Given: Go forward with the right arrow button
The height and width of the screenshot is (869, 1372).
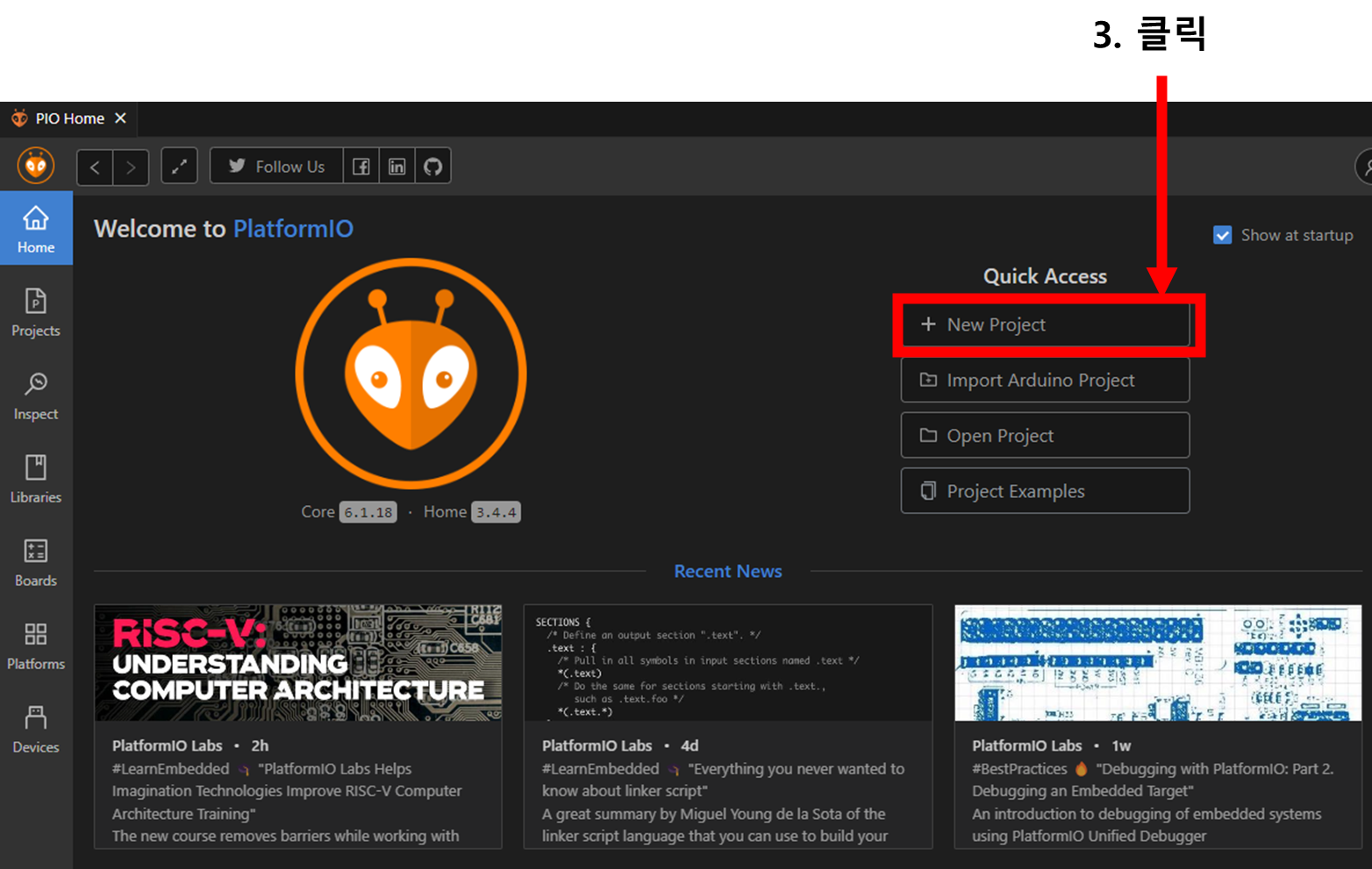Looking at the screenshot, I should [x=131, y=167].
